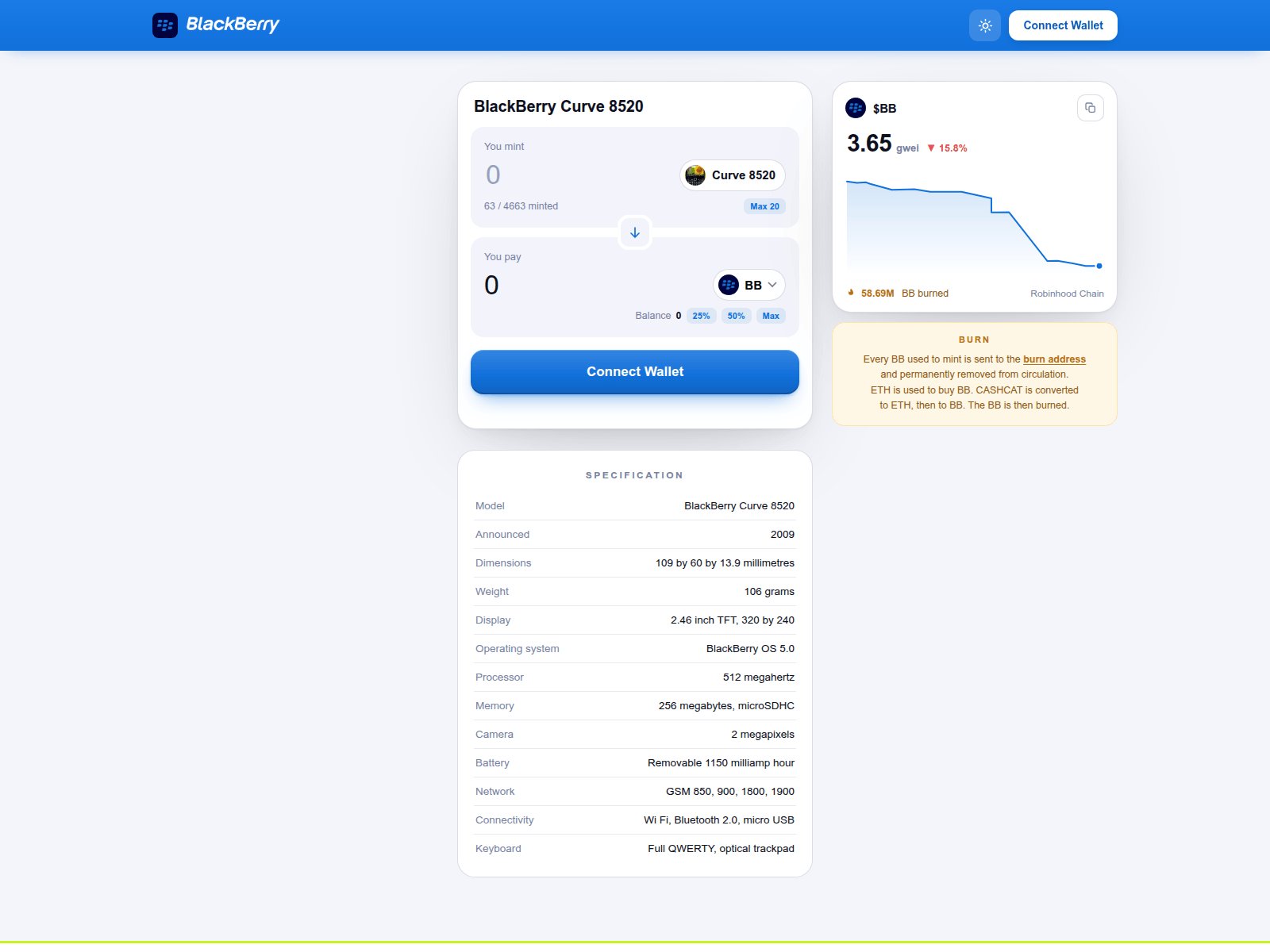This screenshot has height=952, width=1270.
Task: Use Max balance for payment
Action: [x=771, y=316]
